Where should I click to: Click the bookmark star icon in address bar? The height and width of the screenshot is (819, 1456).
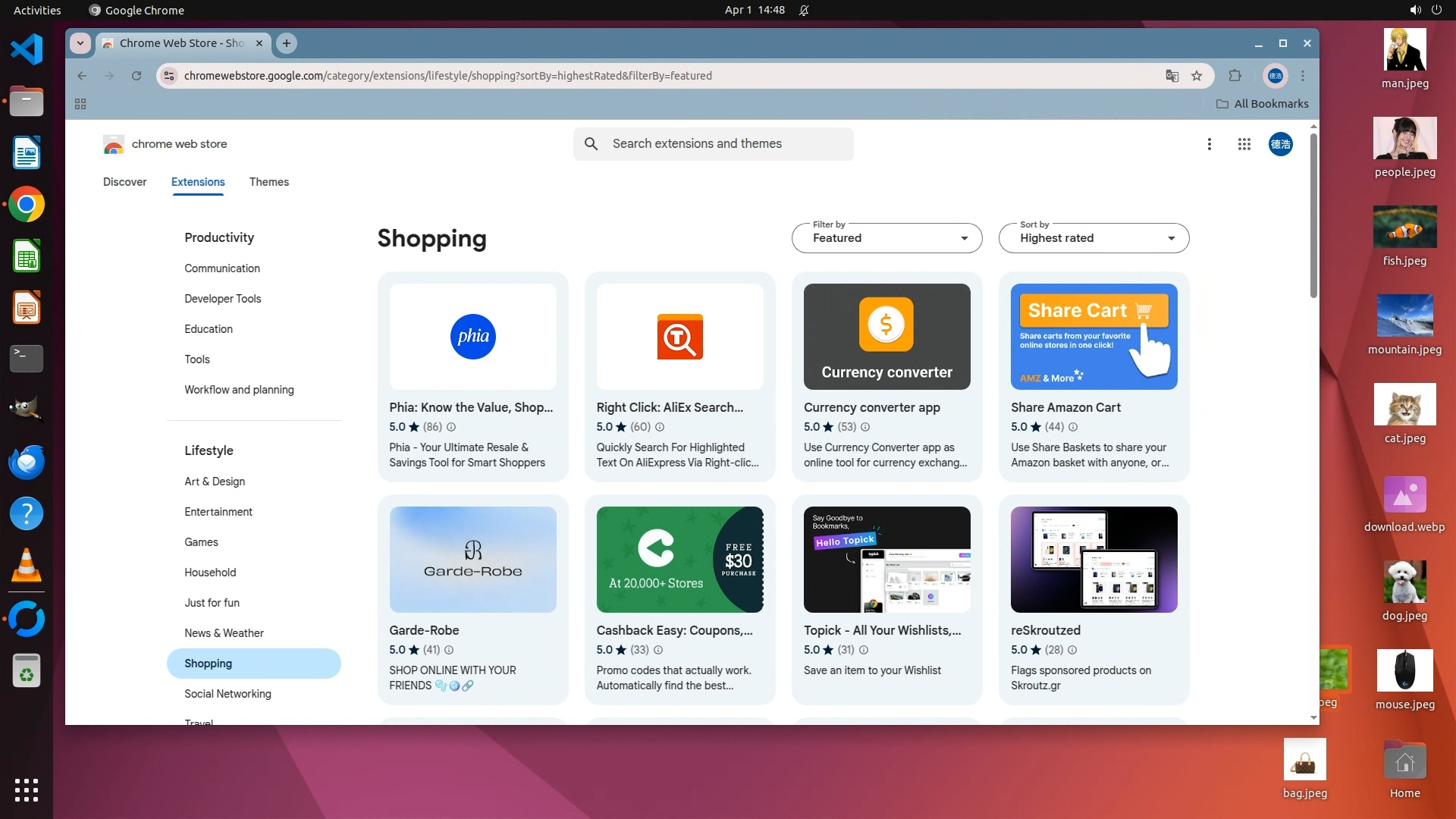pos(1197,76)
